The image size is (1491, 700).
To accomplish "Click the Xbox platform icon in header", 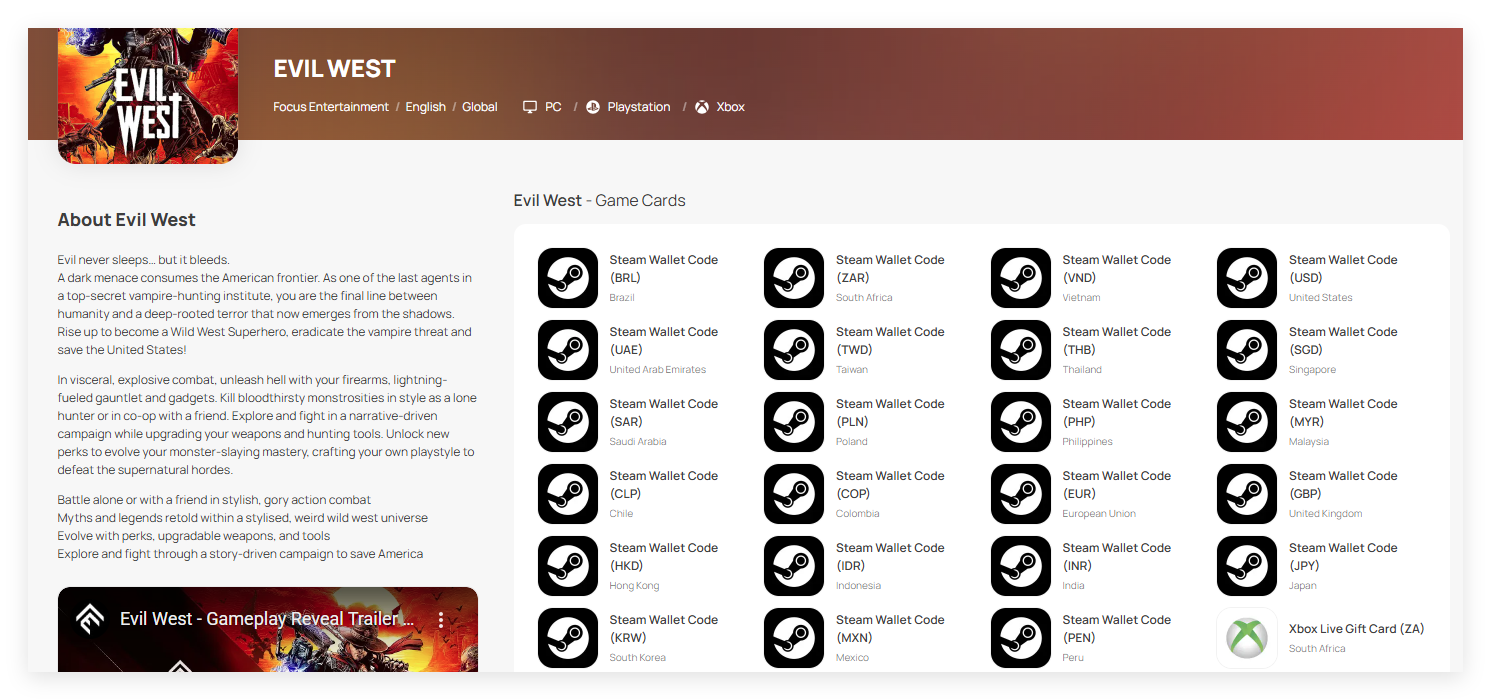I will pyautogui.click(x=702, y=107).
